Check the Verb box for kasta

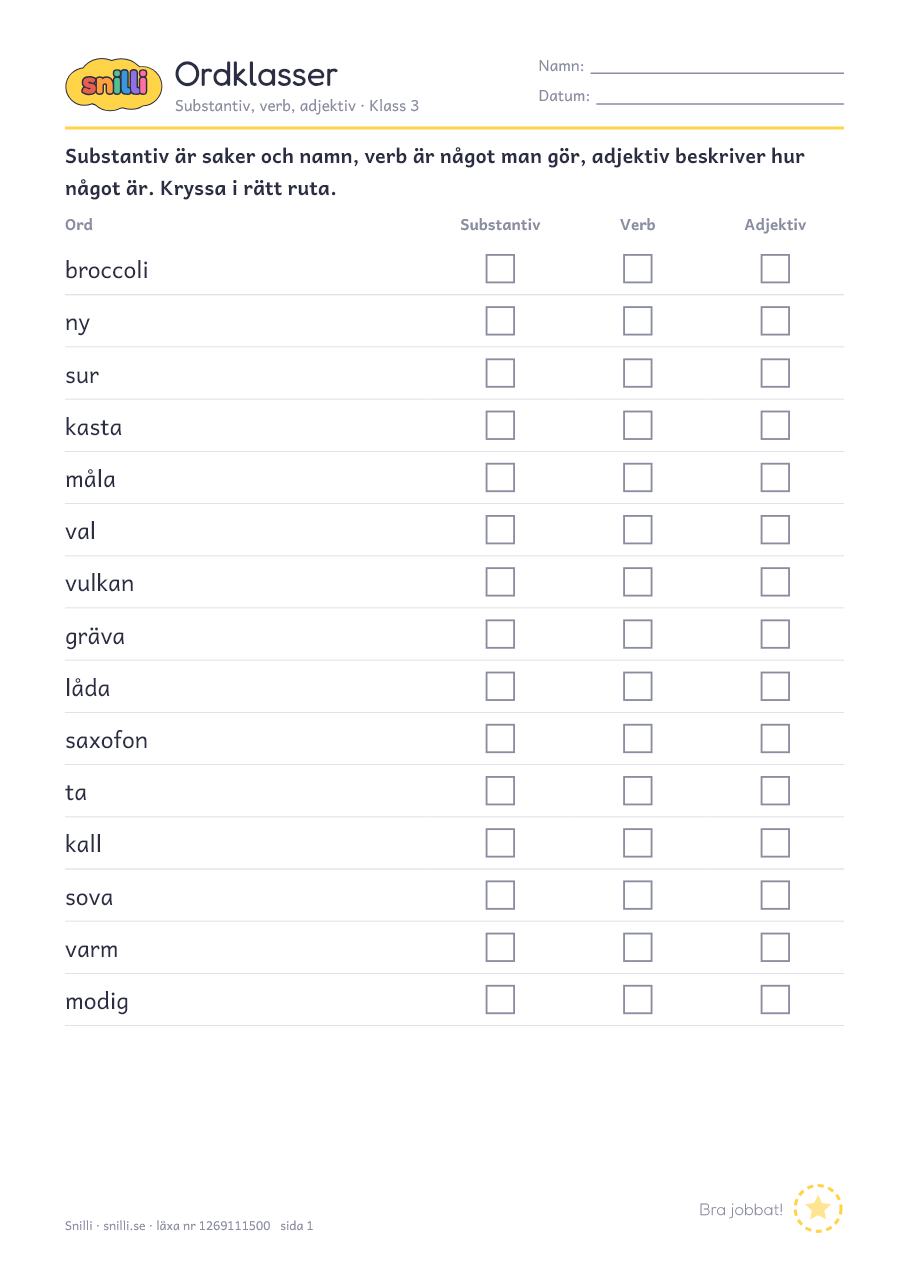click(x=637, y=425)
